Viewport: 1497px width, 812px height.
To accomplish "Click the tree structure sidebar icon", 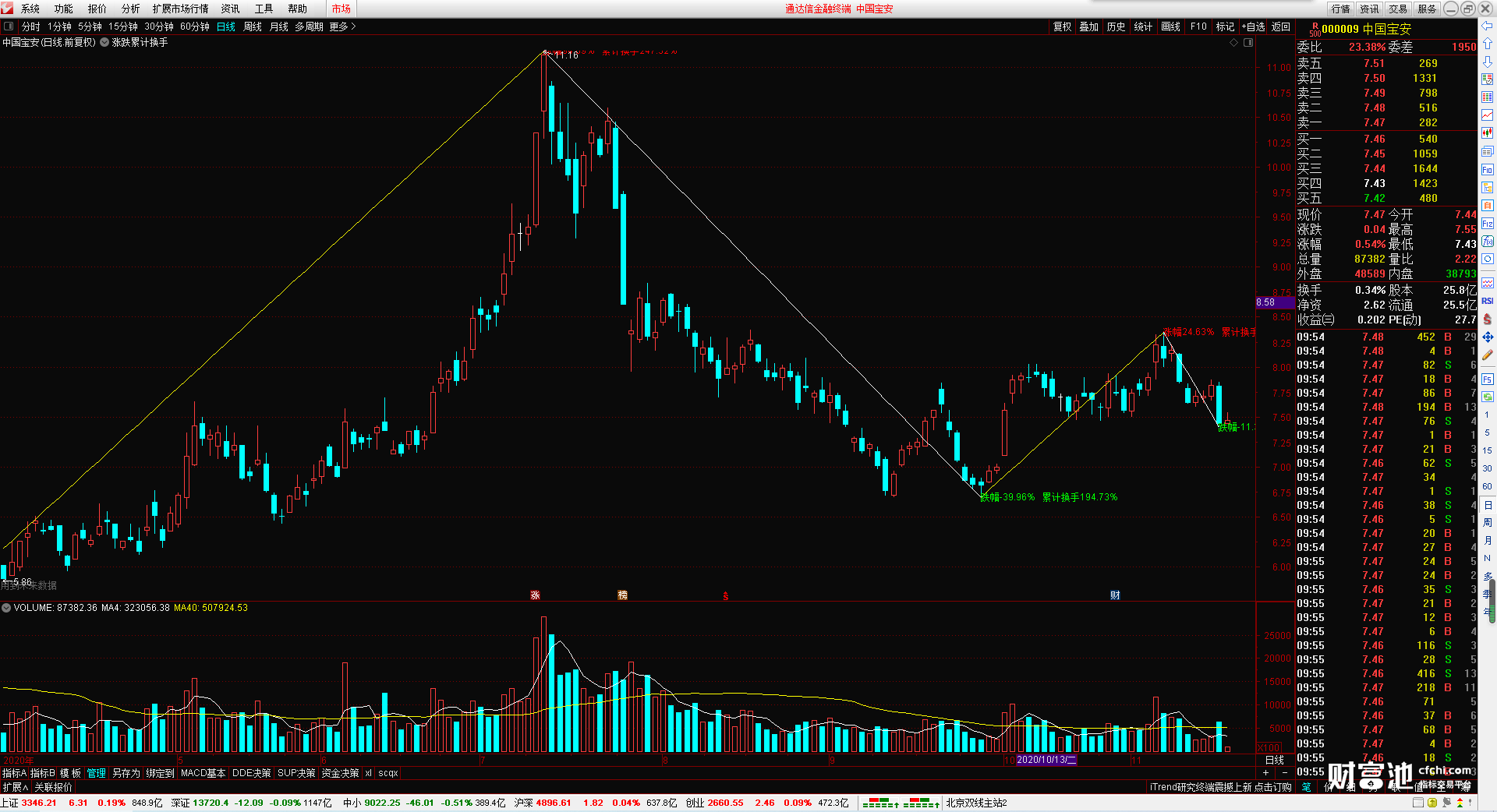I will [1487, 187].
